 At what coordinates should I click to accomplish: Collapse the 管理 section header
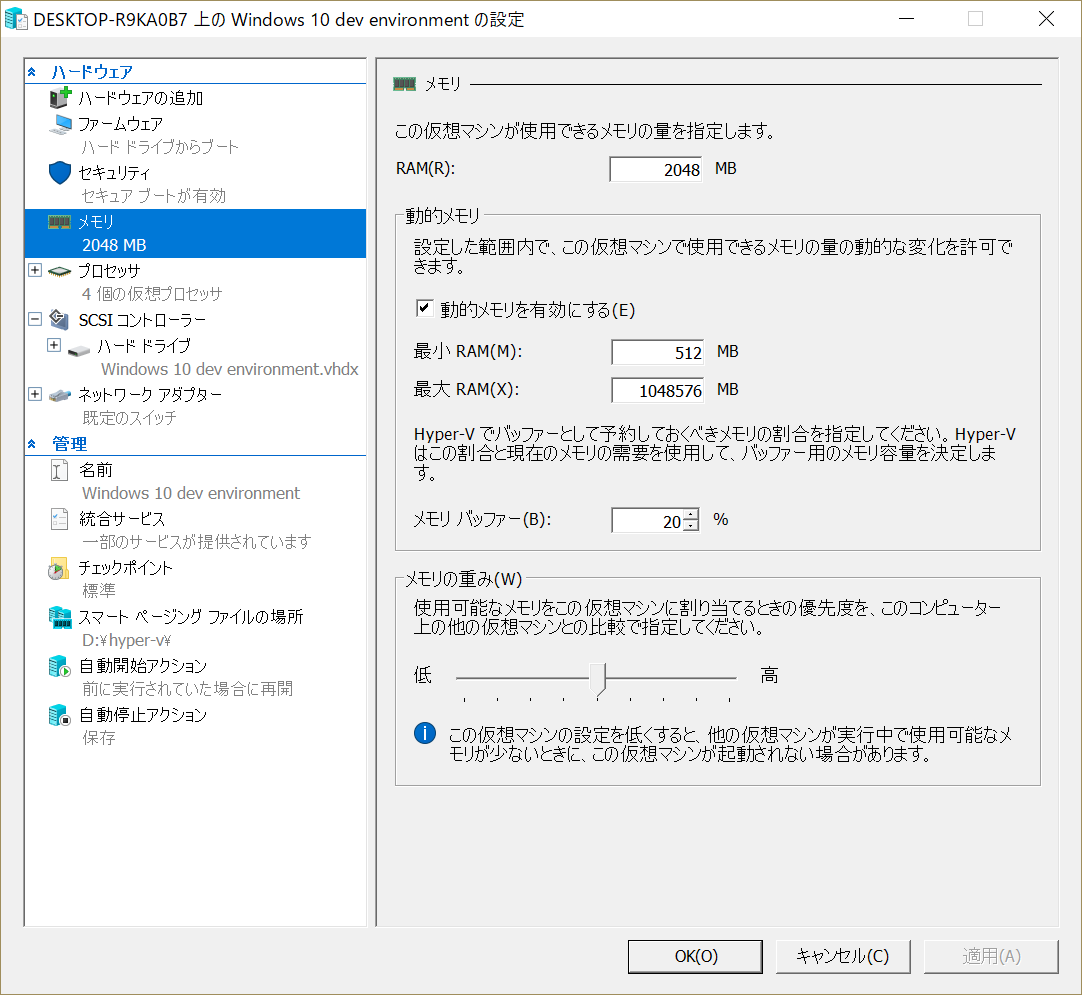point(33,443)
